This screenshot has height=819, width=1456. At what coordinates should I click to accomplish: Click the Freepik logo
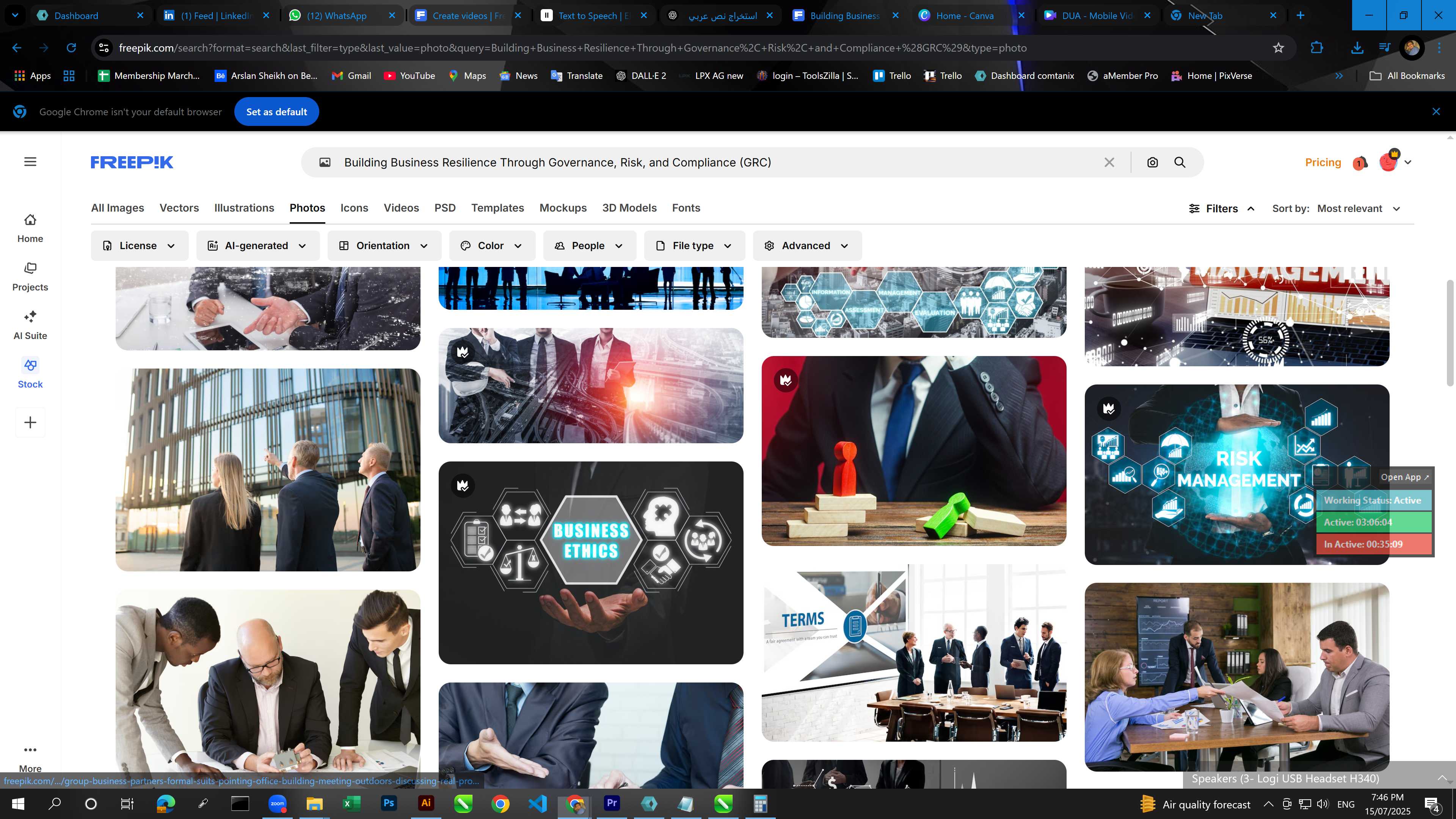coord(132,162)
